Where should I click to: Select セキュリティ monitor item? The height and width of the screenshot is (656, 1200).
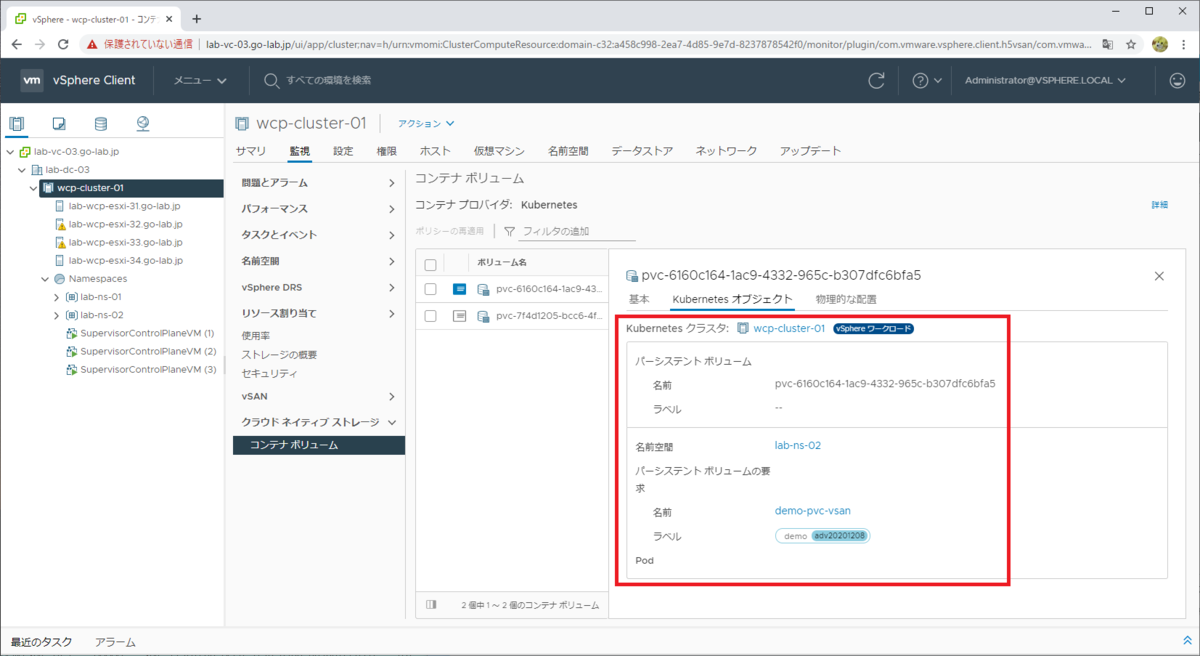click(x=269, y=373)
